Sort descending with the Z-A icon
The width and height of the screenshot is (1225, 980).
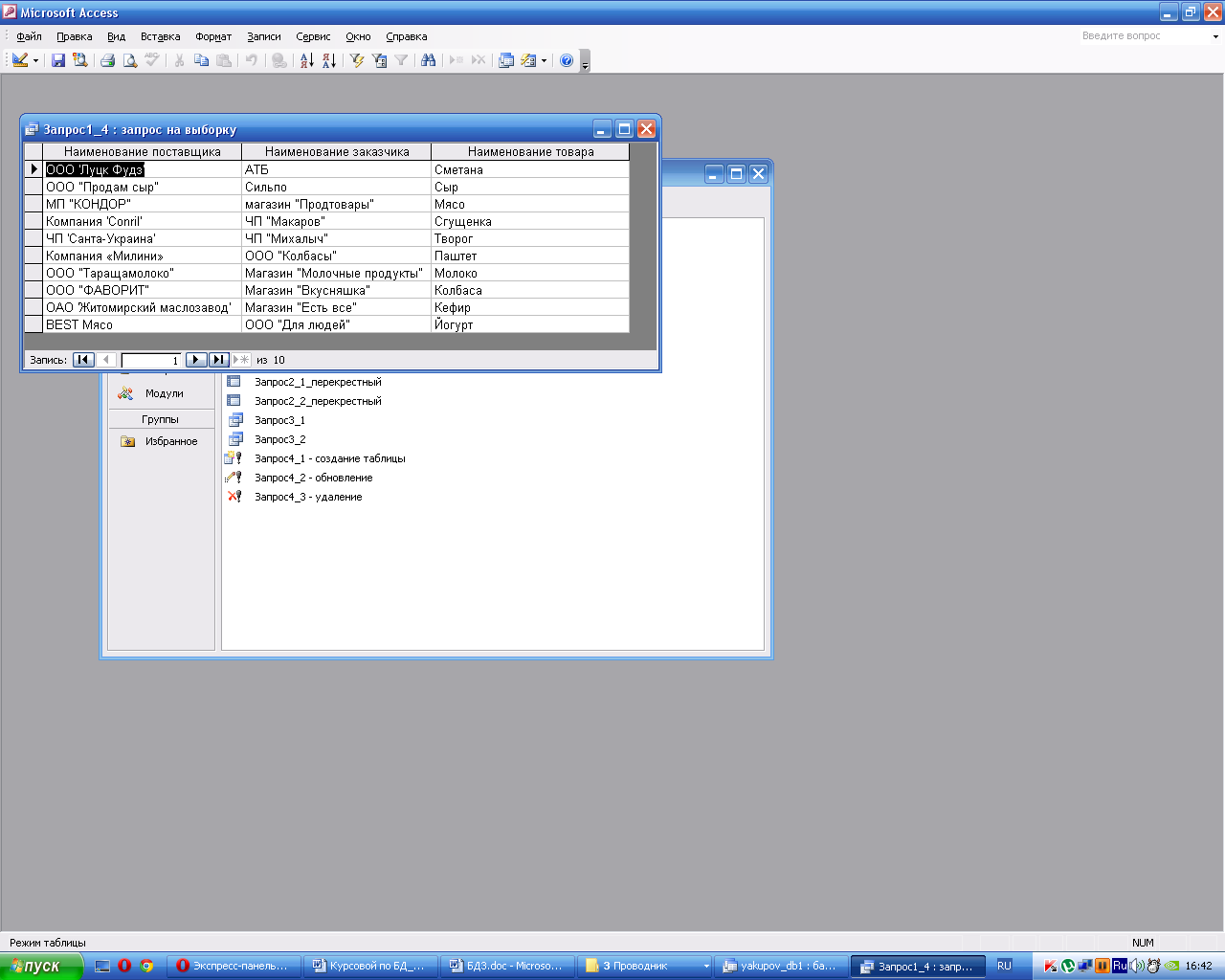coord(328,60)
